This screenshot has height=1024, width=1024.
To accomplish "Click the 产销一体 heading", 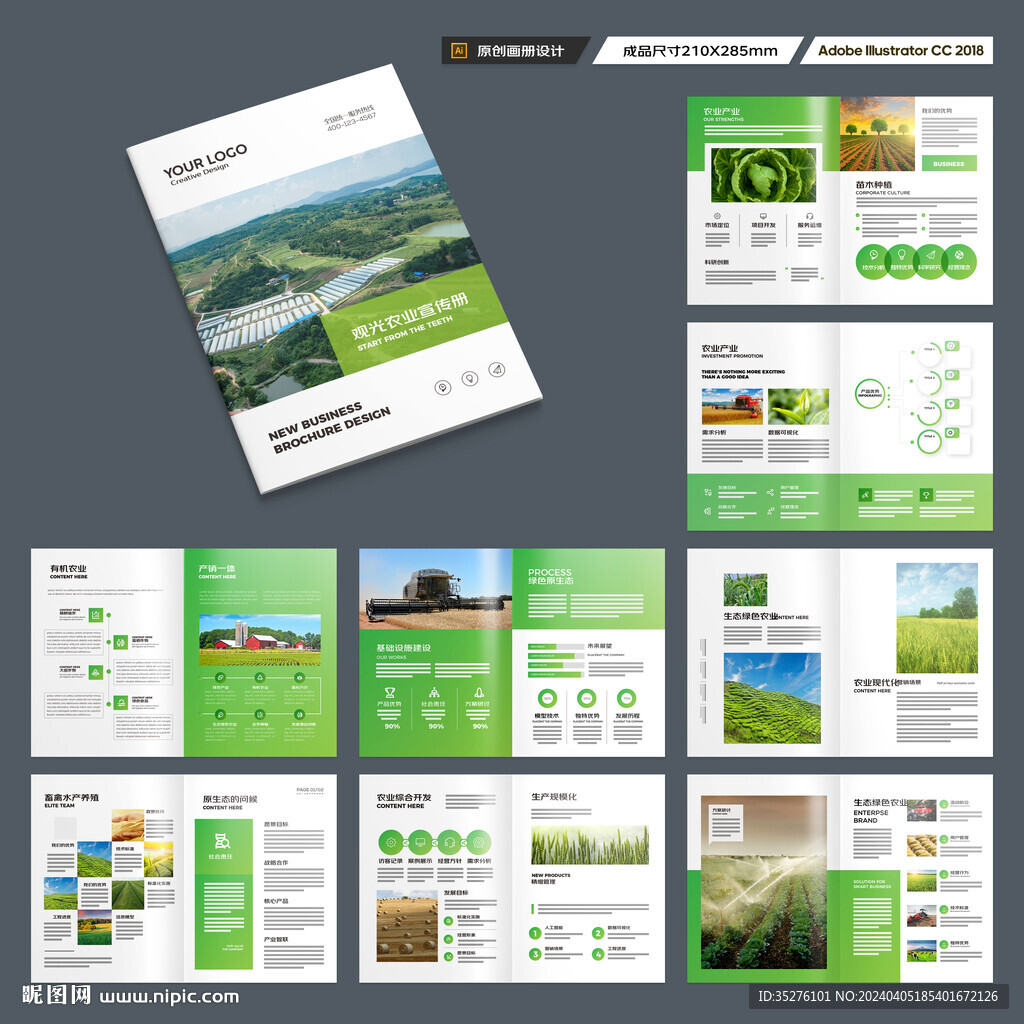I will point(217,569).
